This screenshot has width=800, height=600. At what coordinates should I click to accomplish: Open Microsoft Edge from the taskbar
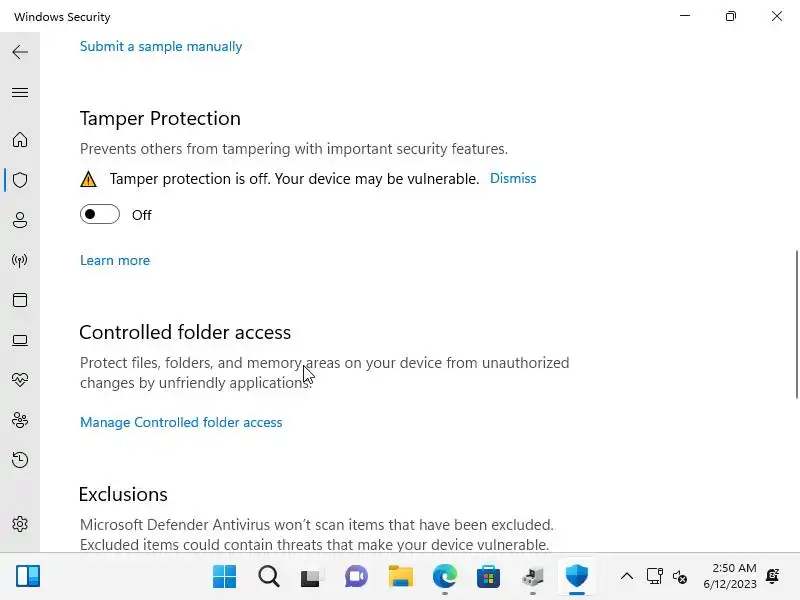click(445, 576)
